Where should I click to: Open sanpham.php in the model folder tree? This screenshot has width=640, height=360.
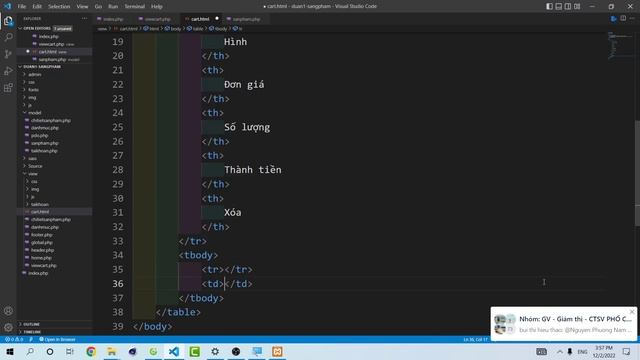(44, 143)
